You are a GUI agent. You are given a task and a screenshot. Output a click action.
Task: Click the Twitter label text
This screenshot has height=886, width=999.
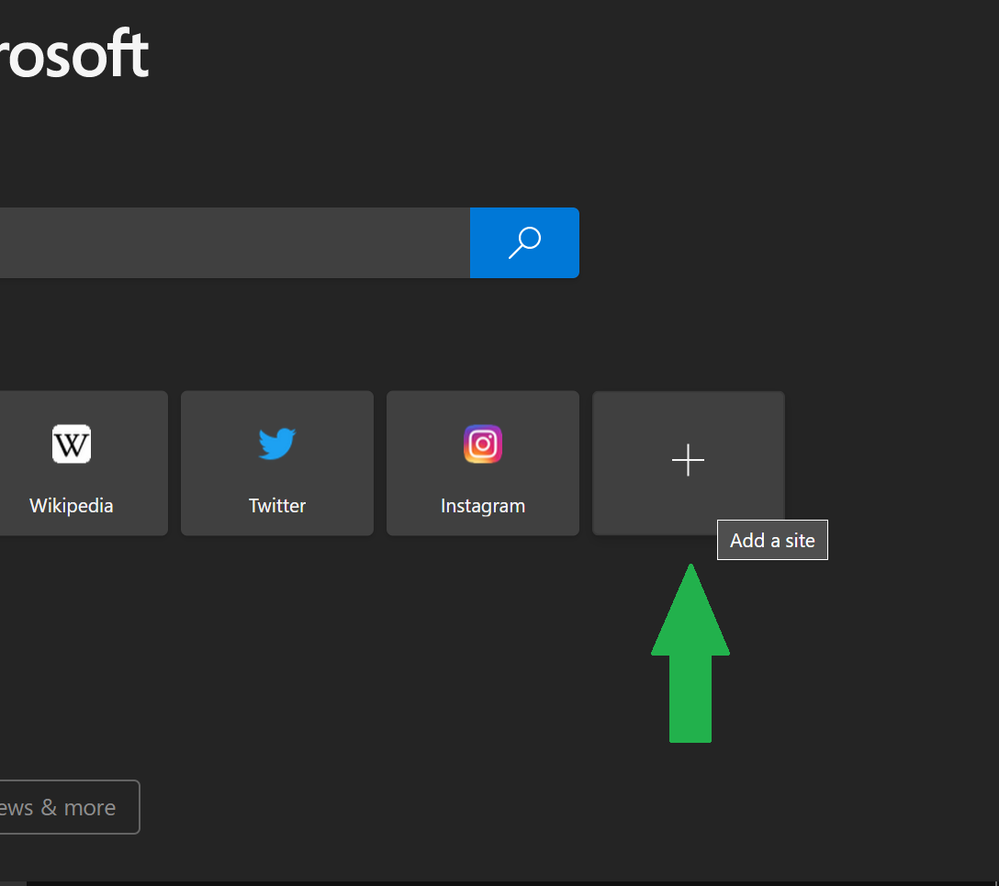coord(277,505)
